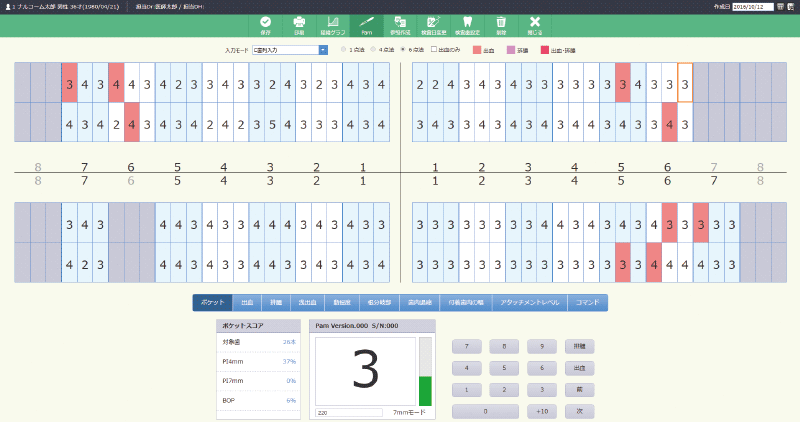This screenshot has height=422, width=800.
Task: Switch to the ポケット tab
Action: (212, 303)
